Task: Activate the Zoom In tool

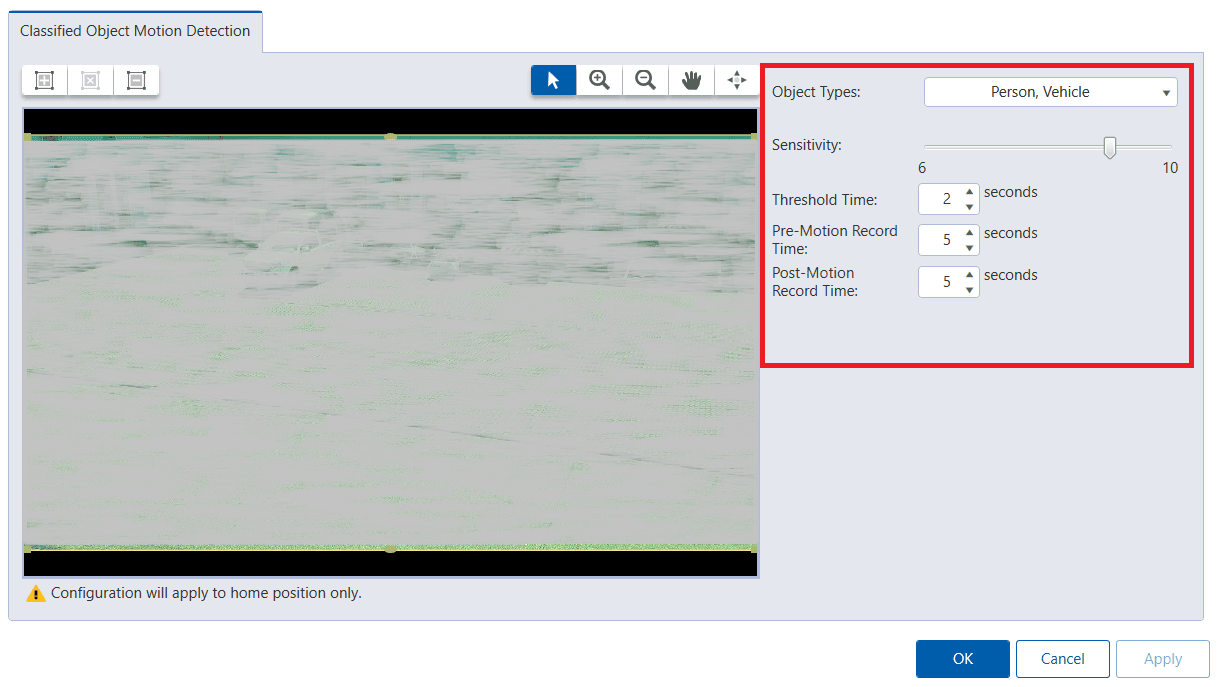Action: 598,80
